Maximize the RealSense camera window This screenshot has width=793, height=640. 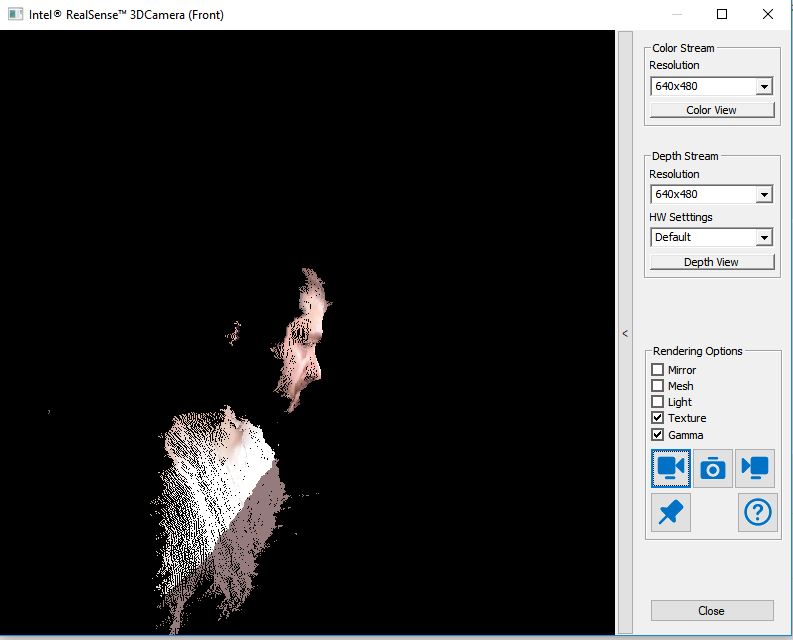pos(722,14)
